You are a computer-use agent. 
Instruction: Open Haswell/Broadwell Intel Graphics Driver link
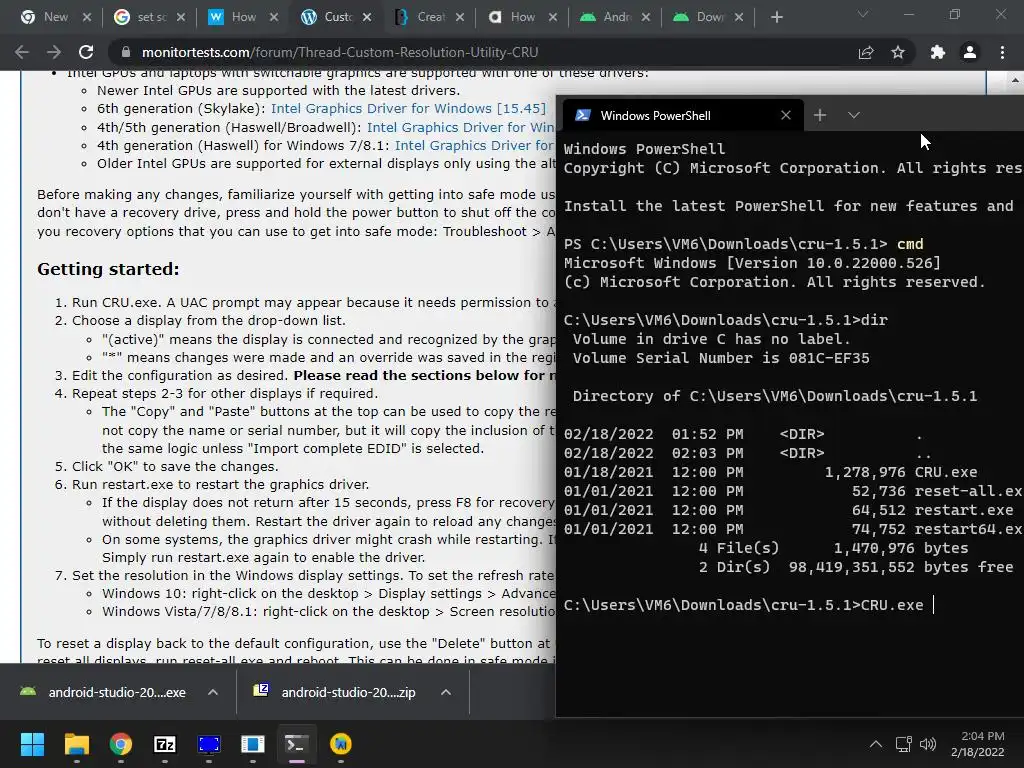pos(460,127)
